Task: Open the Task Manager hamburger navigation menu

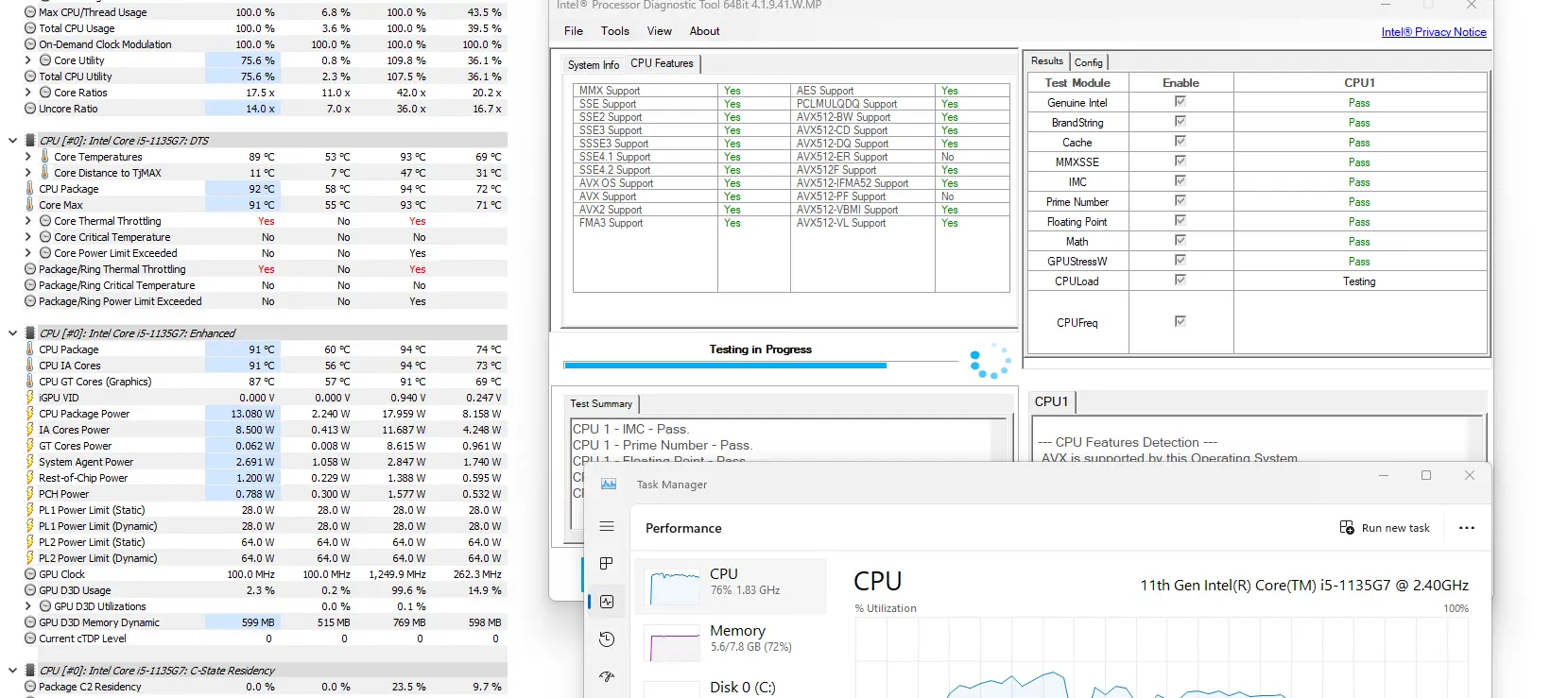Action: (x=607, y=527)
